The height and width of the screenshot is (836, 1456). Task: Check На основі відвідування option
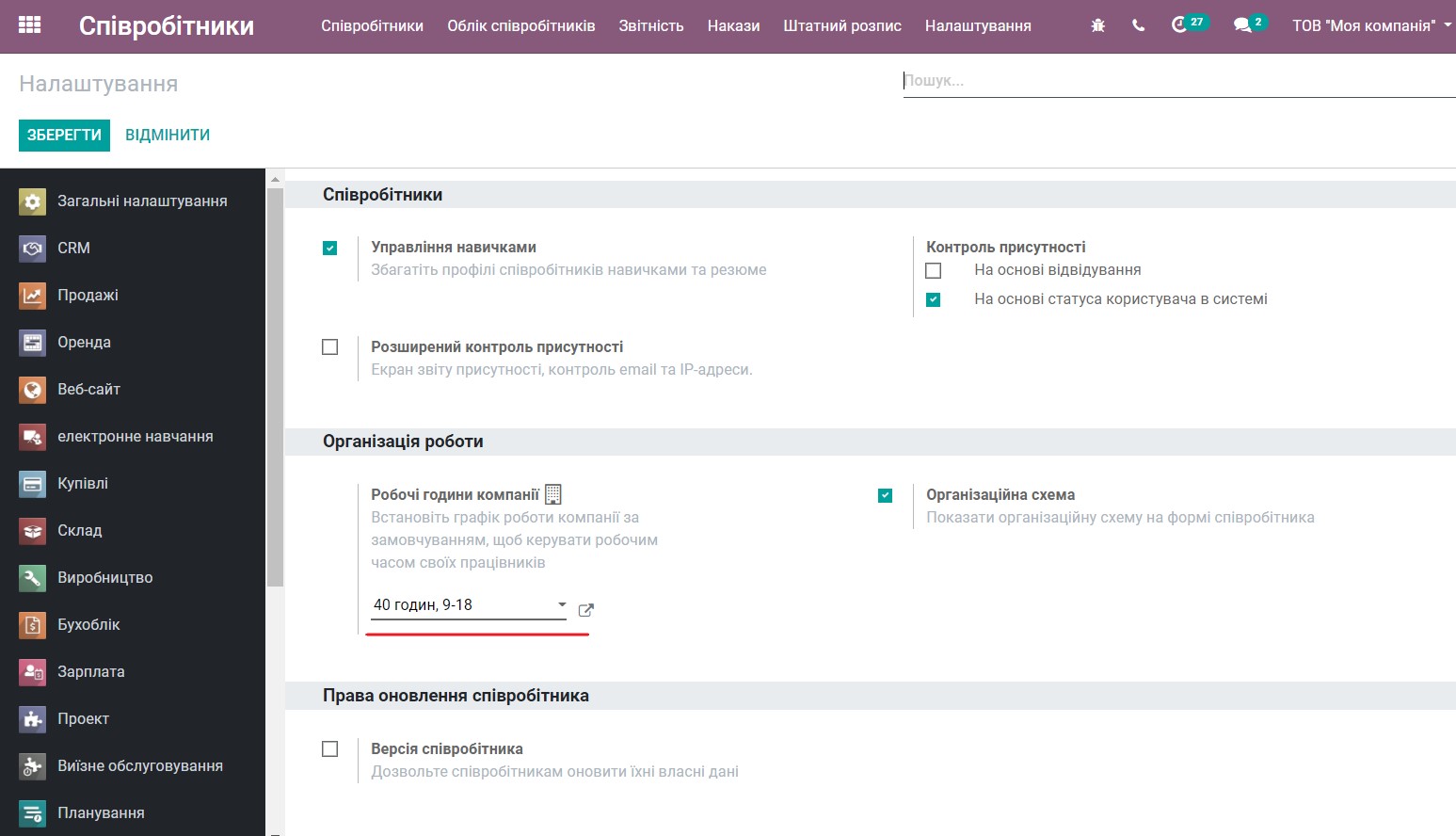(x=933, y=270)
